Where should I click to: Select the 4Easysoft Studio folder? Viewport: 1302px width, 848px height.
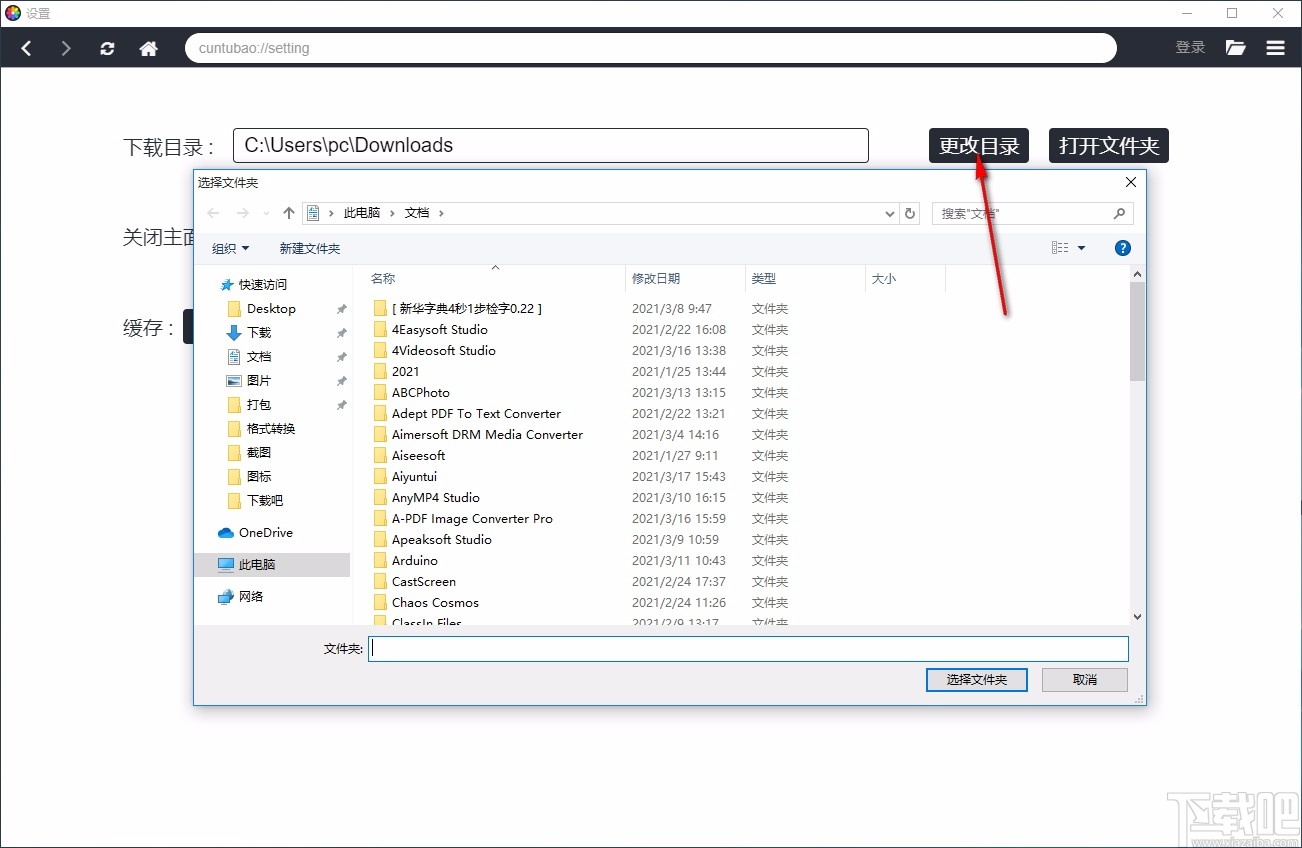(440, 330)
